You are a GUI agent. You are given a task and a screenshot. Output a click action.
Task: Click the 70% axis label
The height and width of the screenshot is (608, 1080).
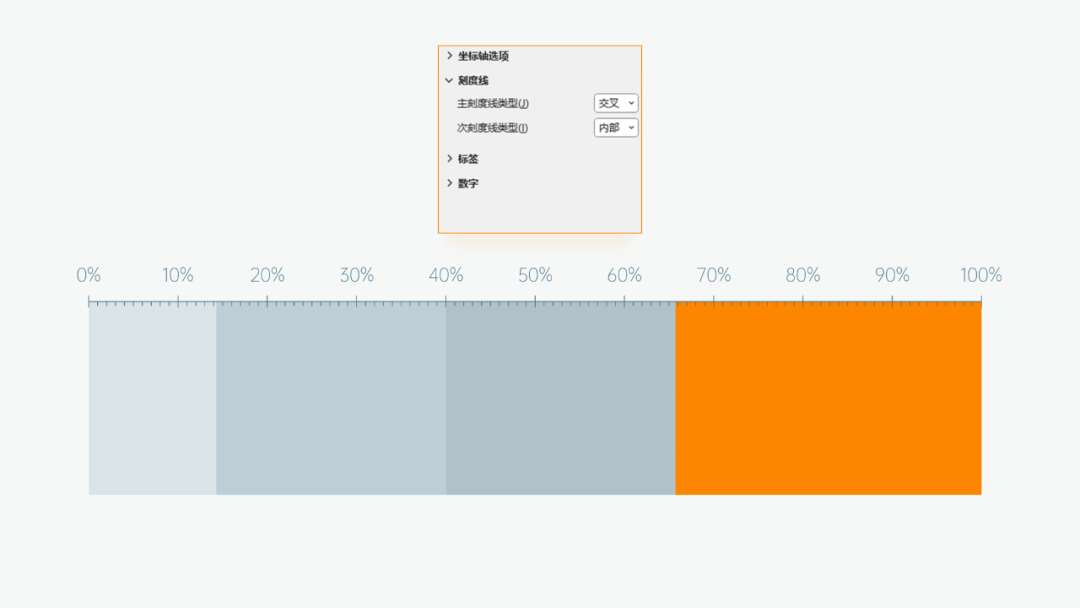(x=714, y=275)
